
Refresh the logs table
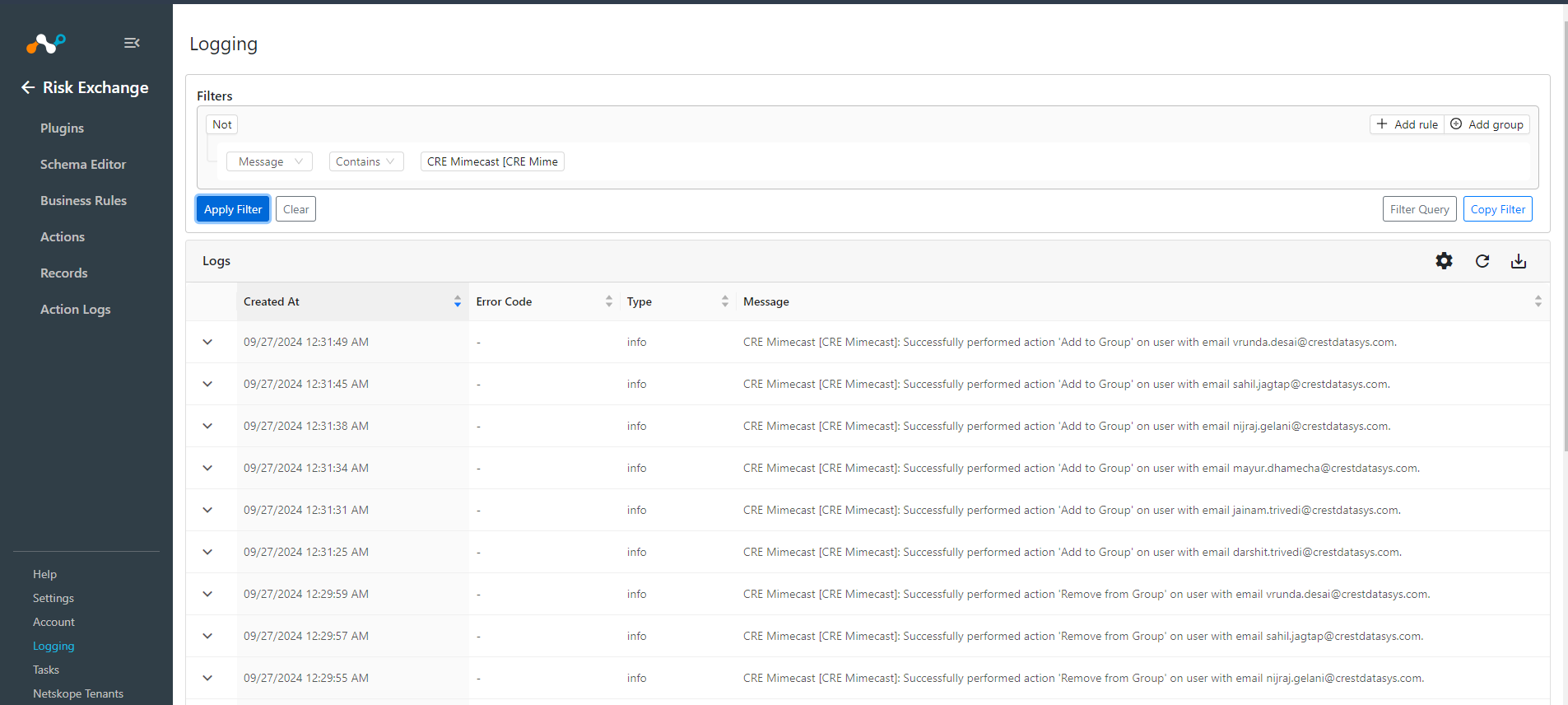[1482, 261]
